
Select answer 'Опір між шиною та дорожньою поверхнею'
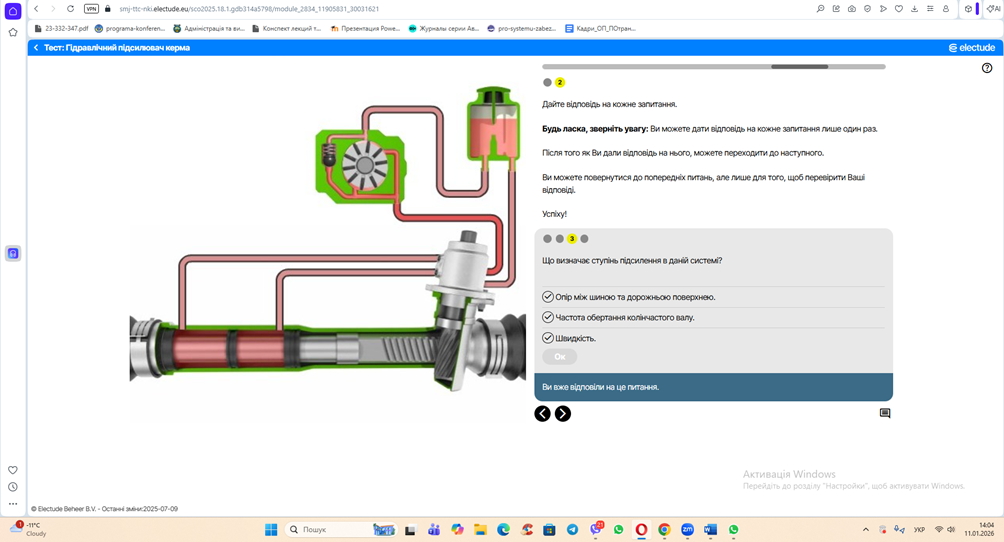coord(548,297)
